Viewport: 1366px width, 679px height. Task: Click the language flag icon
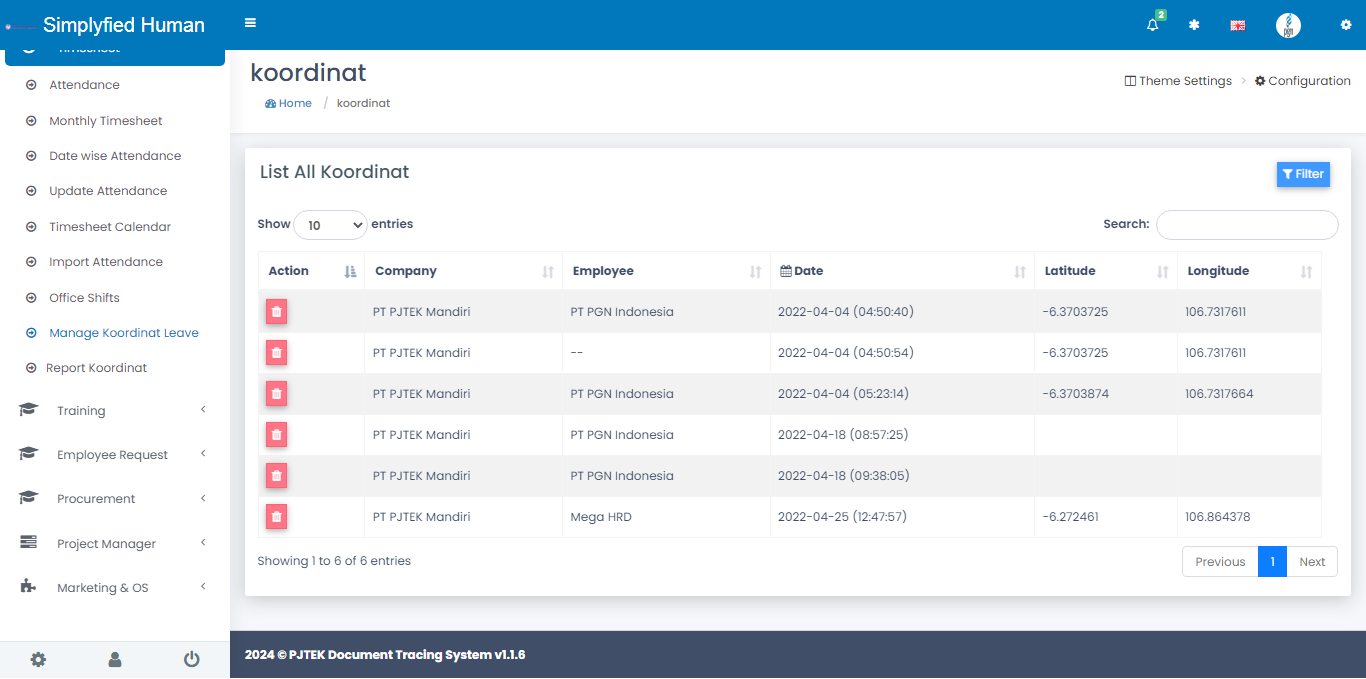click(1237, 25)
